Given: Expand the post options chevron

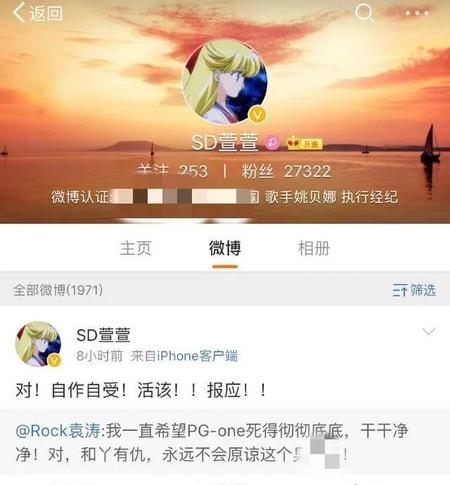Looking at the screenshot, I should tap(429, 331).
